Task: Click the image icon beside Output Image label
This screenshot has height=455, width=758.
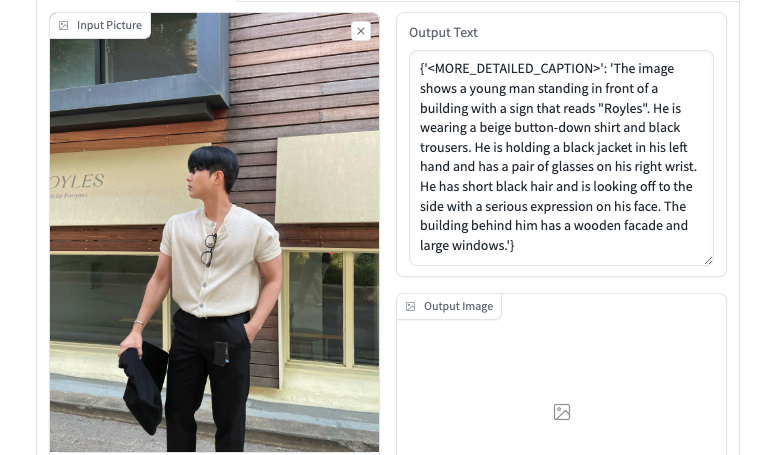Action: tap(410, 307)
